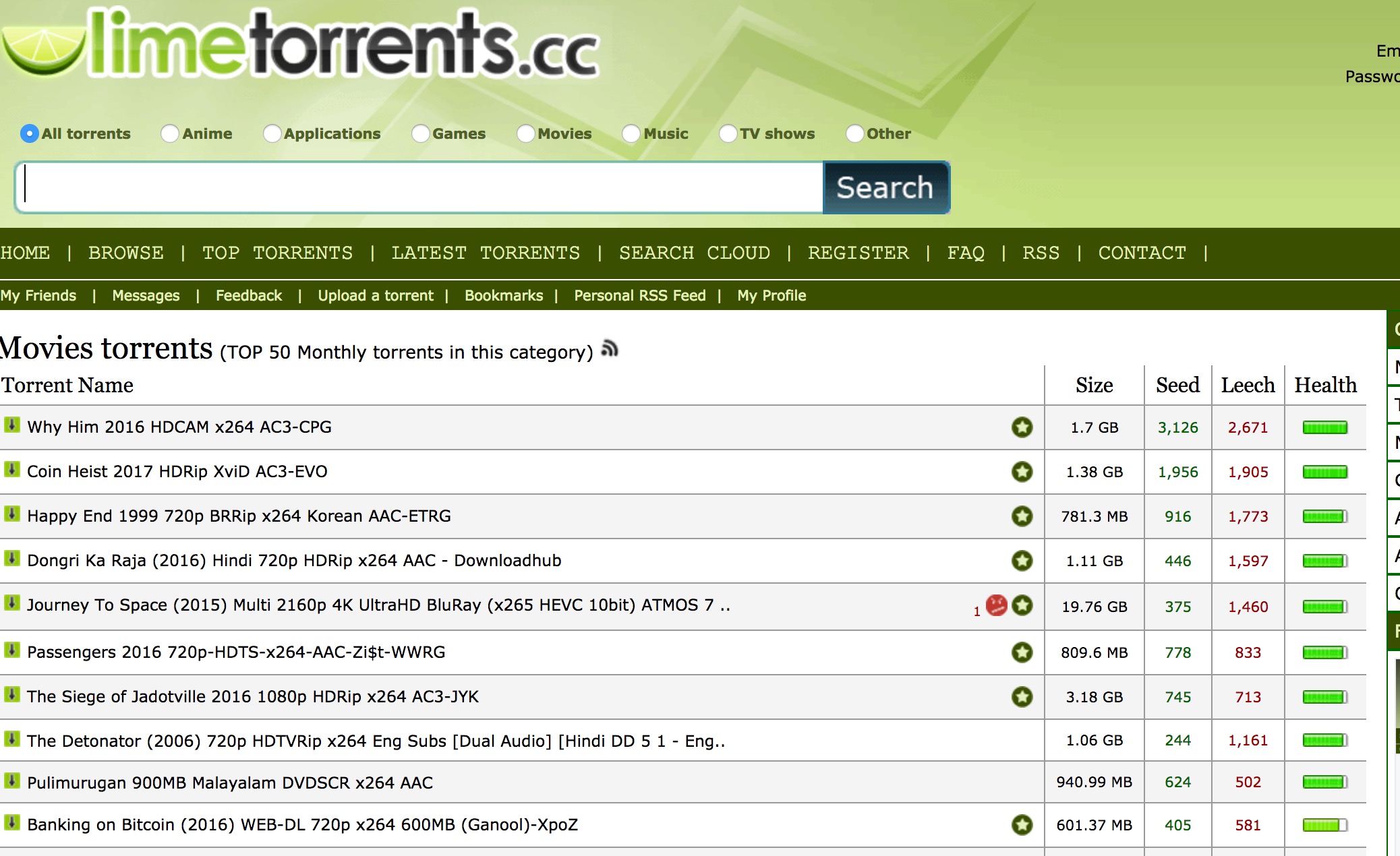The image size is (1400, 856).
Task: Click verified star icon on Coin Heist row
Action: tap(1022, 471)
